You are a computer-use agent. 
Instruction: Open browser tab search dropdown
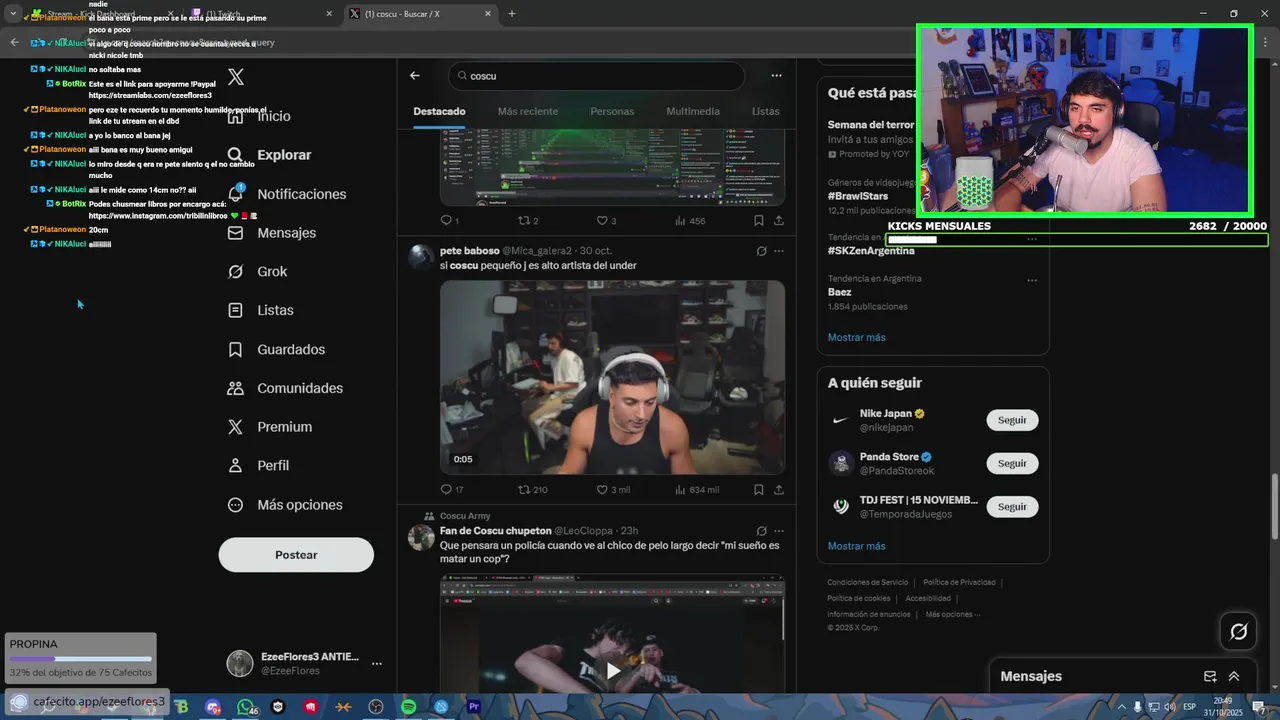(x=13, y=14)
